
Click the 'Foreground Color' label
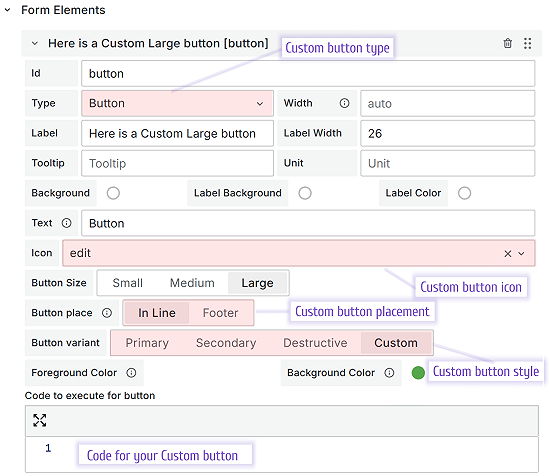point(74,373)
